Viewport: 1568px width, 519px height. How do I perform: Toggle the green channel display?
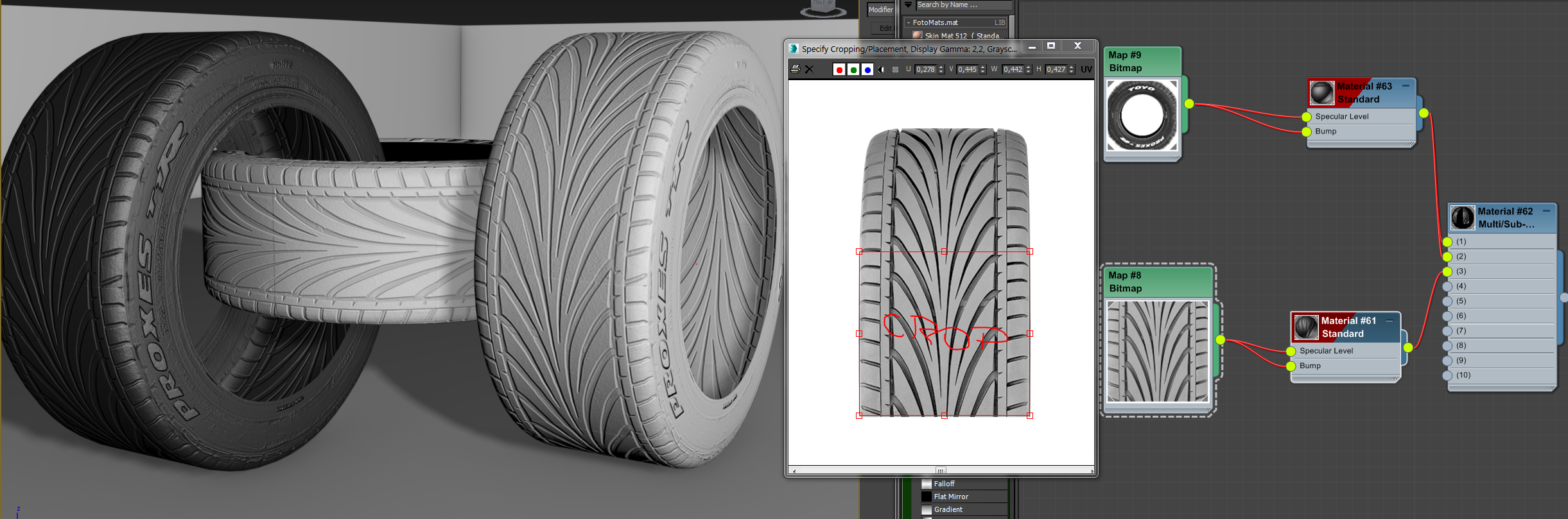[x=853, y=69]
